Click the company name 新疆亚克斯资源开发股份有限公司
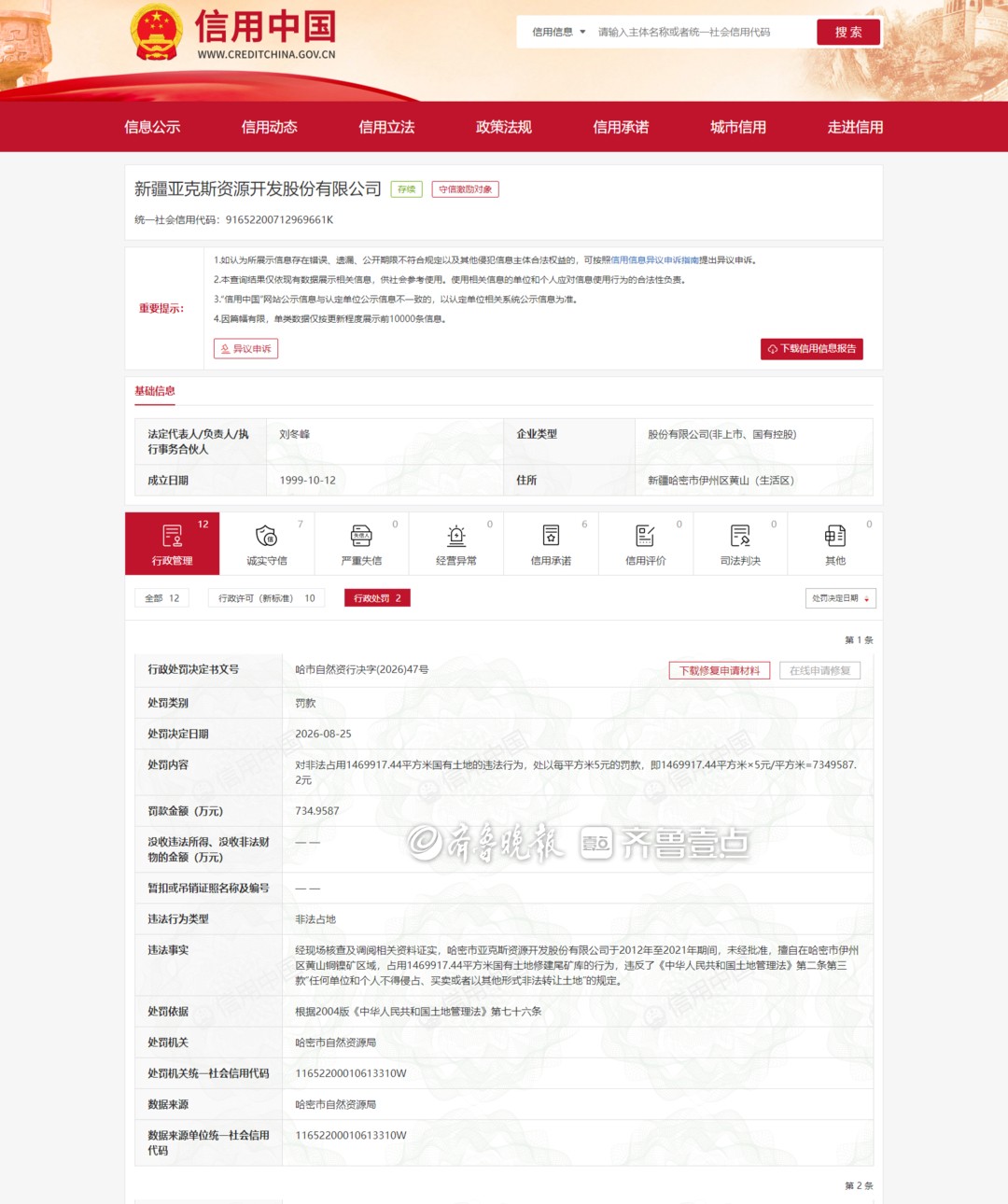The height and width of the screenshot is (1204, 1008). (x=258, y=189)
